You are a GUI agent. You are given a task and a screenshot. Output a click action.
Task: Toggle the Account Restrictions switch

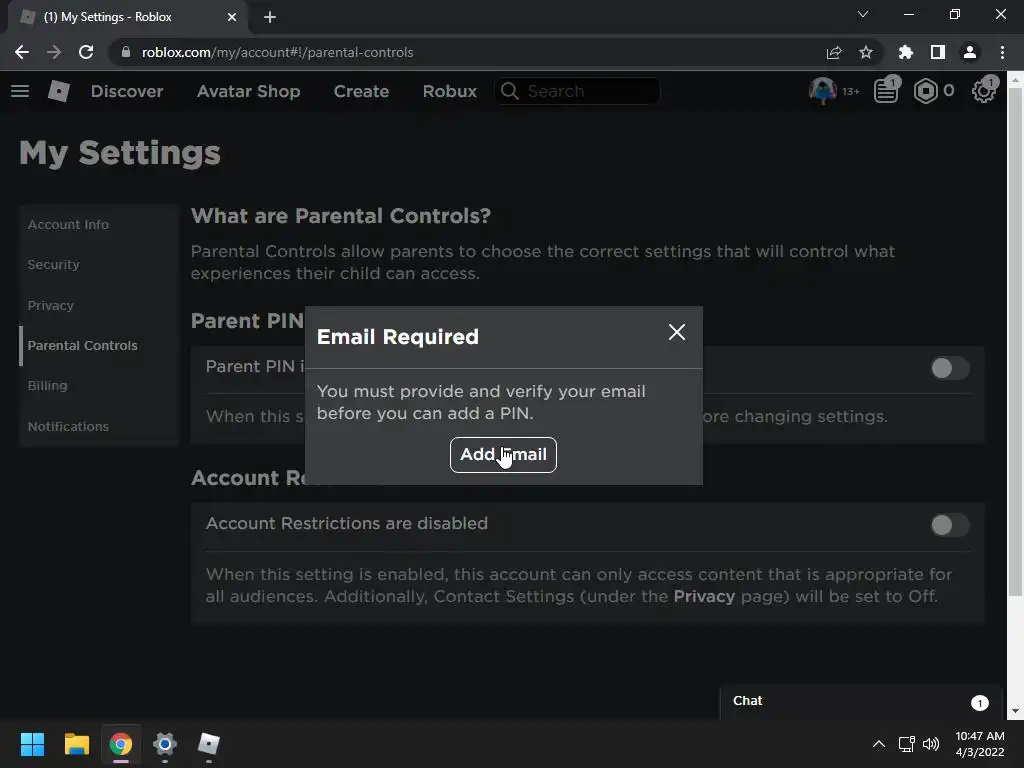950,525
